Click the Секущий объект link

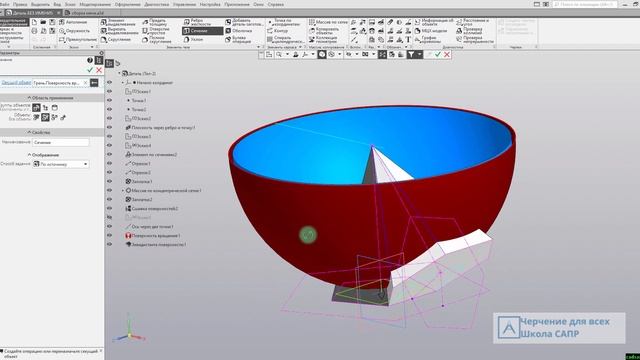16,82
